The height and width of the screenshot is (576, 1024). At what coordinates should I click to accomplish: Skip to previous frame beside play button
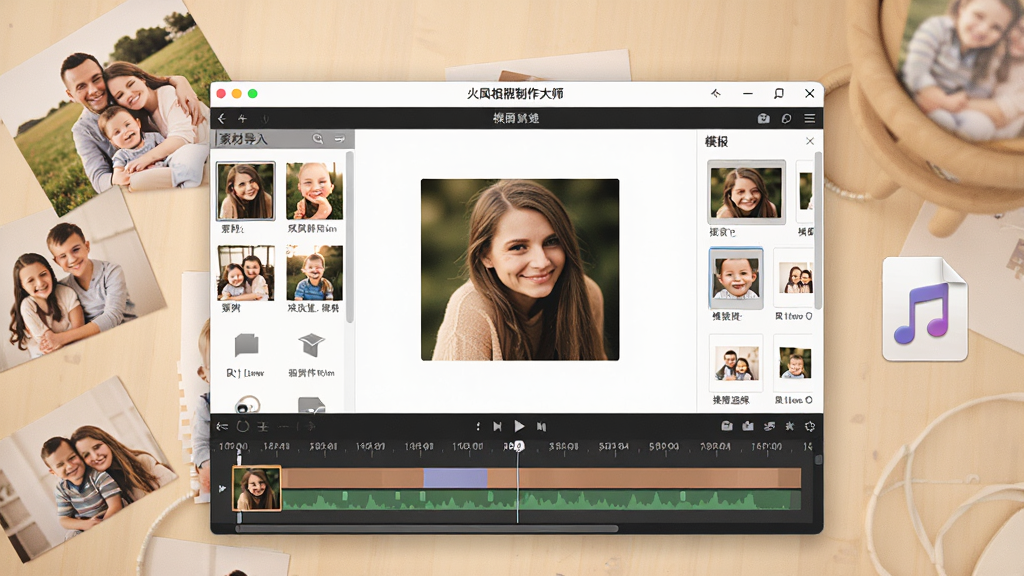pos(497,426)
